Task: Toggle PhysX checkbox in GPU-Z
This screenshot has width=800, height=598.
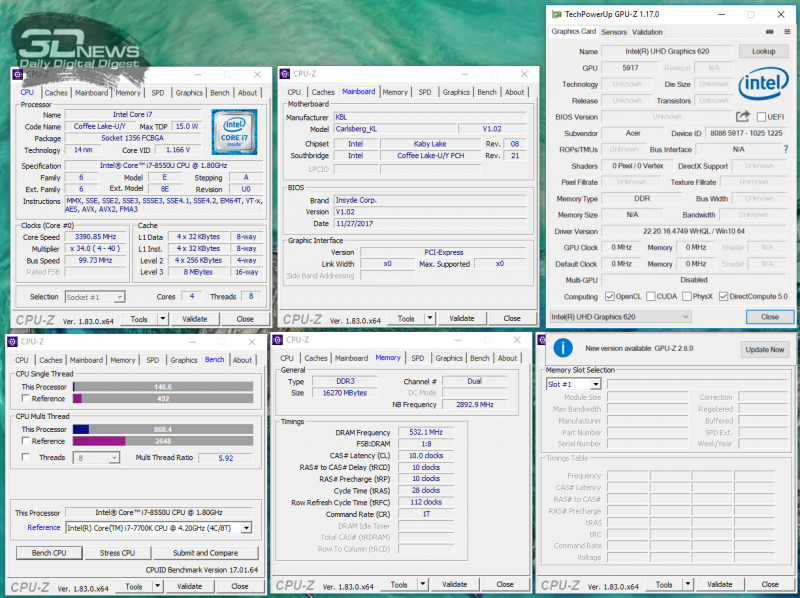Action: click(687, 296)
